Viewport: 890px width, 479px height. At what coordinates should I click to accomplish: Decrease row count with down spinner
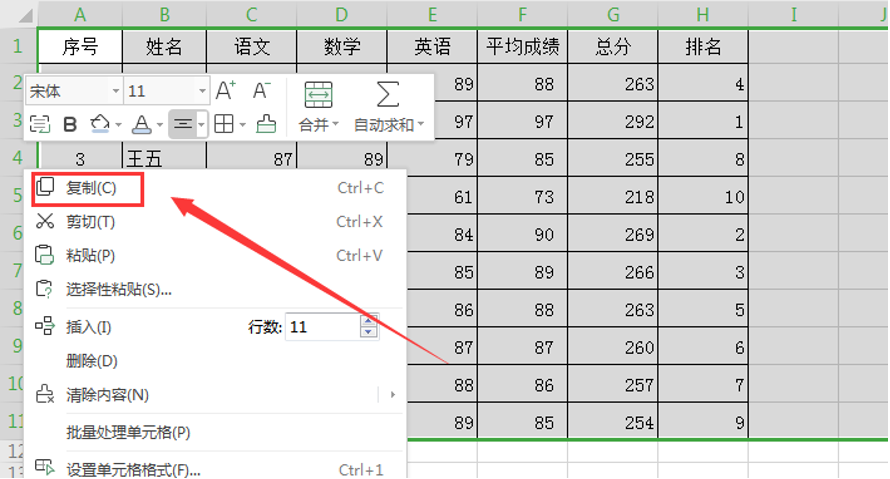(368, 333)
